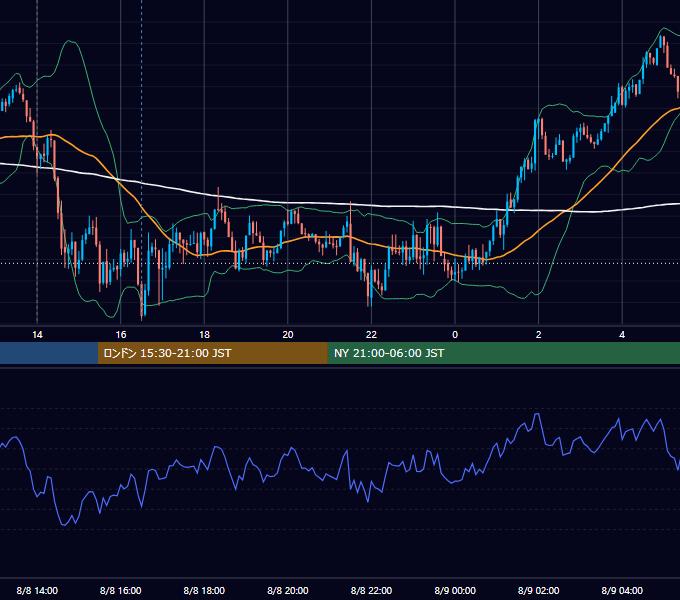This screenshot has height=600, width=680.
Task: Click the 16 hour label on price chart axis
Action: click(x=121, y=335)
